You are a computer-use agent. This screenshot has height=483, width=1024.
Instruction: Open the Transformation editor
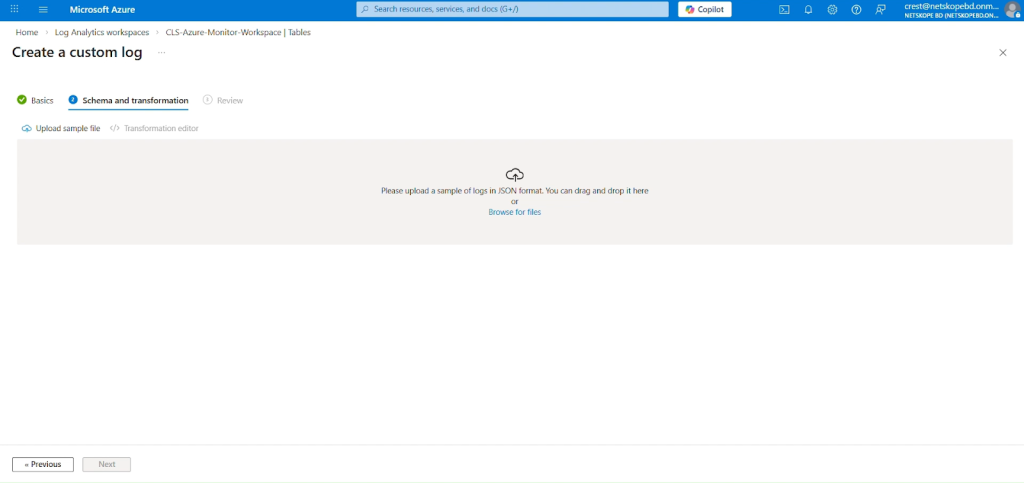[154, 128]
